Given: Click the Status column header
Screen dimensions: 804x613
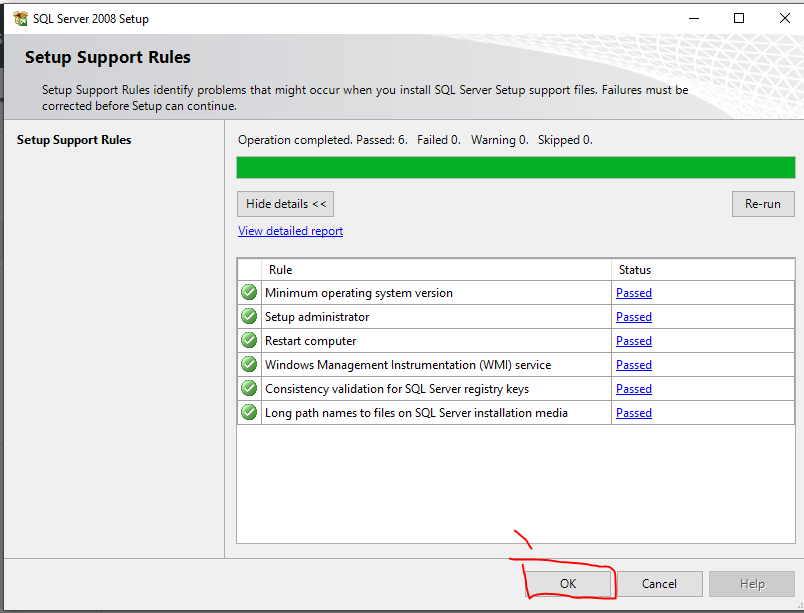Looking at the screenshot, I should (x=703, y=270).
